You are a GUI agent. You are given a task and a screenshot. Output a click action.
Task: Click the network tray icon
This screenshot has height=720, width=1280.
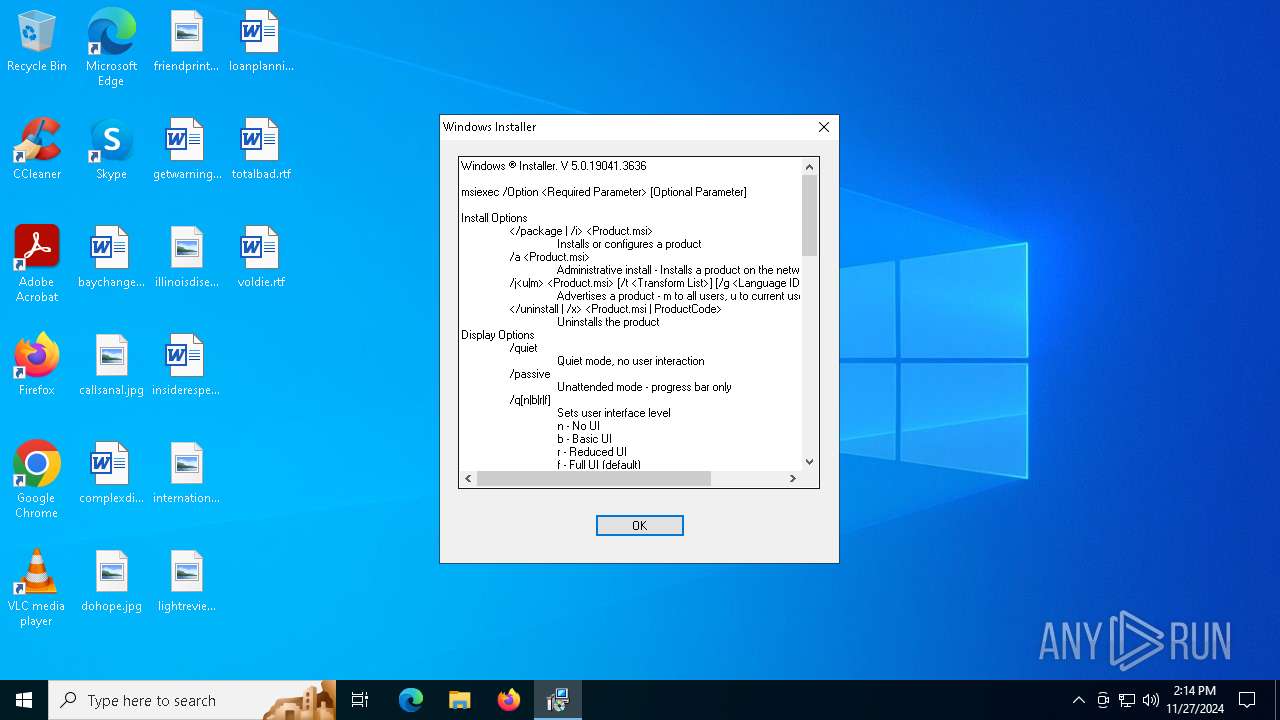coord(1127,700)
